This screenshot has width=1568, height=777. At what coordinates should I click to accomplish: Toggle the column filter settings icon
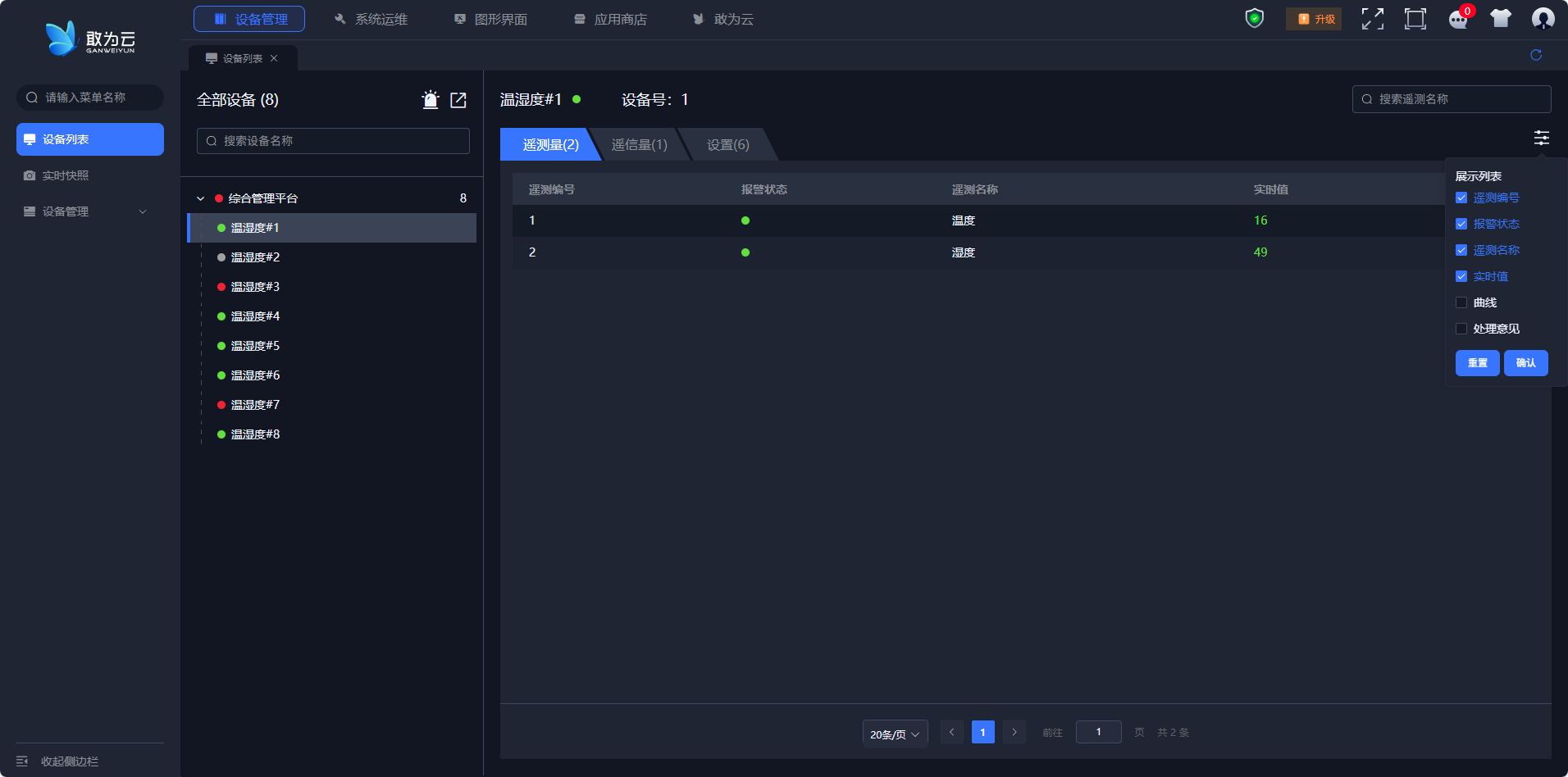[x=1542, y=138]
